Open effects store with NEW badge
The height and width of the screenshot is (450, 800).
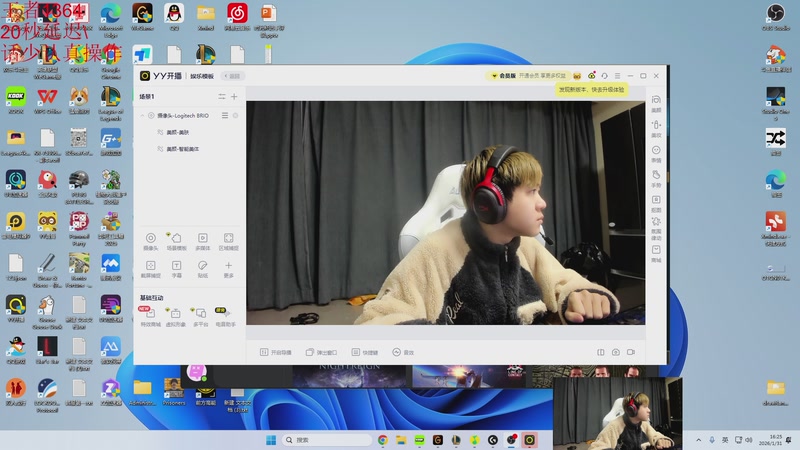(150, 316)
